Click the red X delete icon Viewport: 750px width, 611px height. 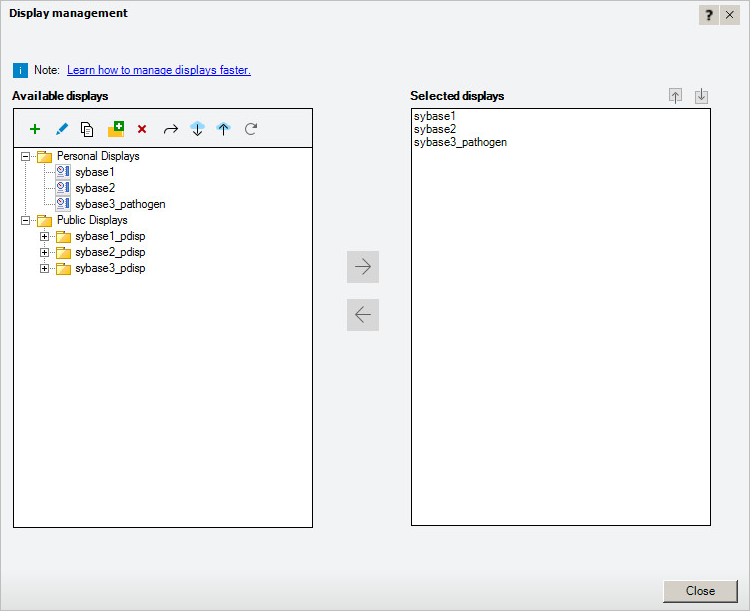pyautogui.click(x=142, y=129)
